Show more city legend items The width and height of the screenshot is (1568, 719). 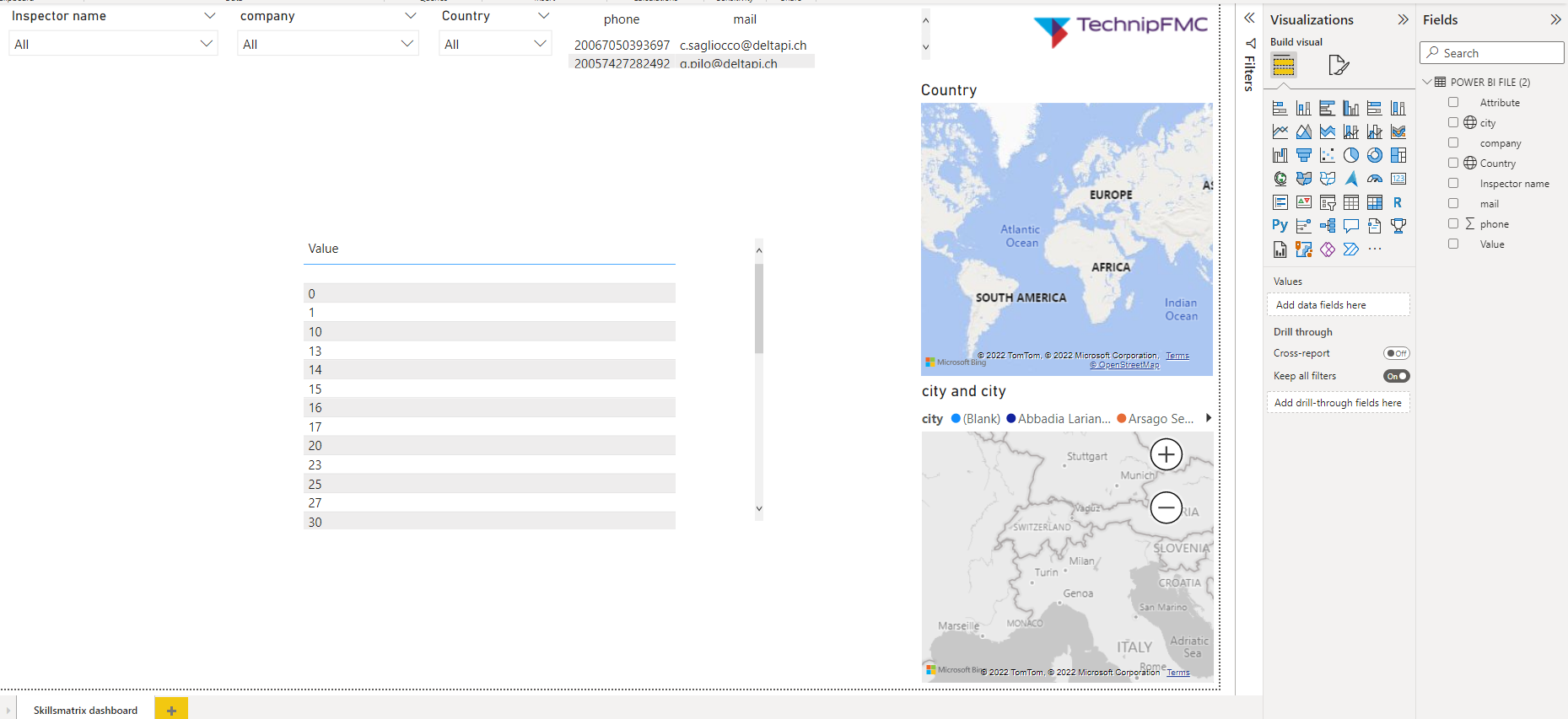pyautogui.click(x=1209, y=418)
